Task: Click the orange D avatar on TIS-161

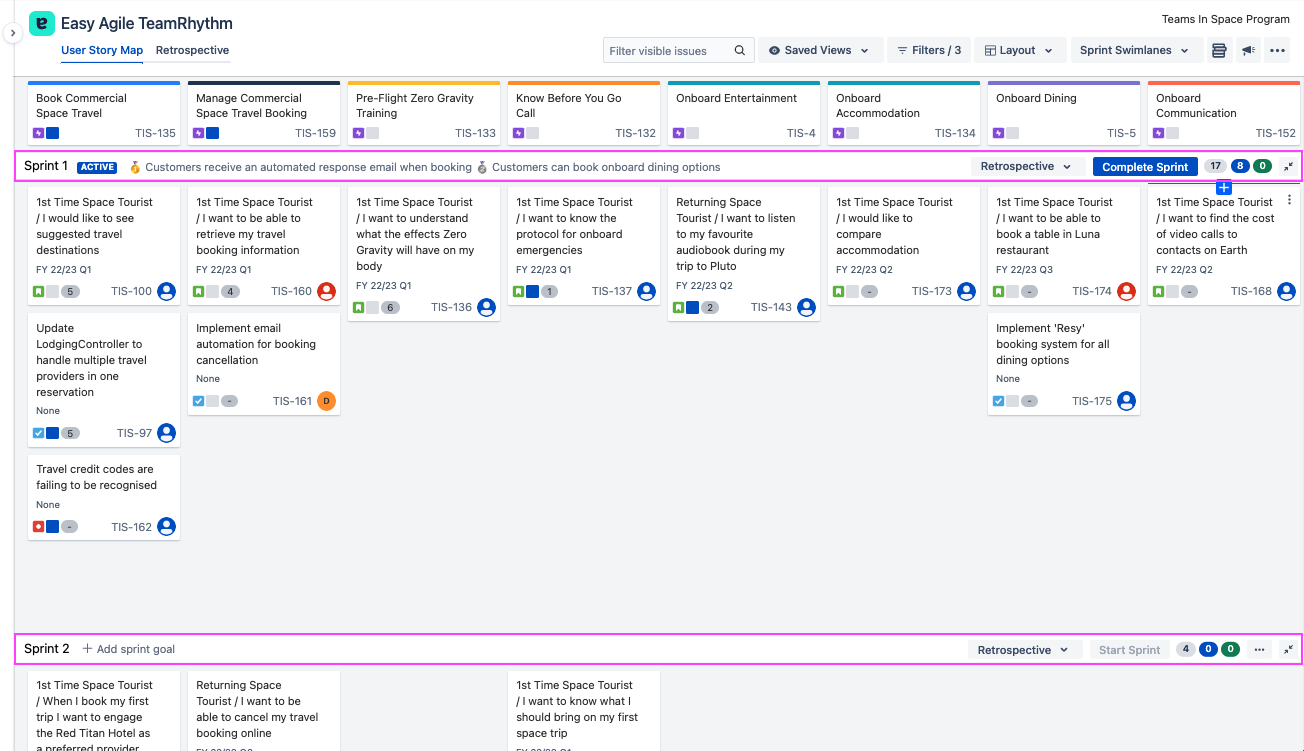Action: tap(326, 401)
